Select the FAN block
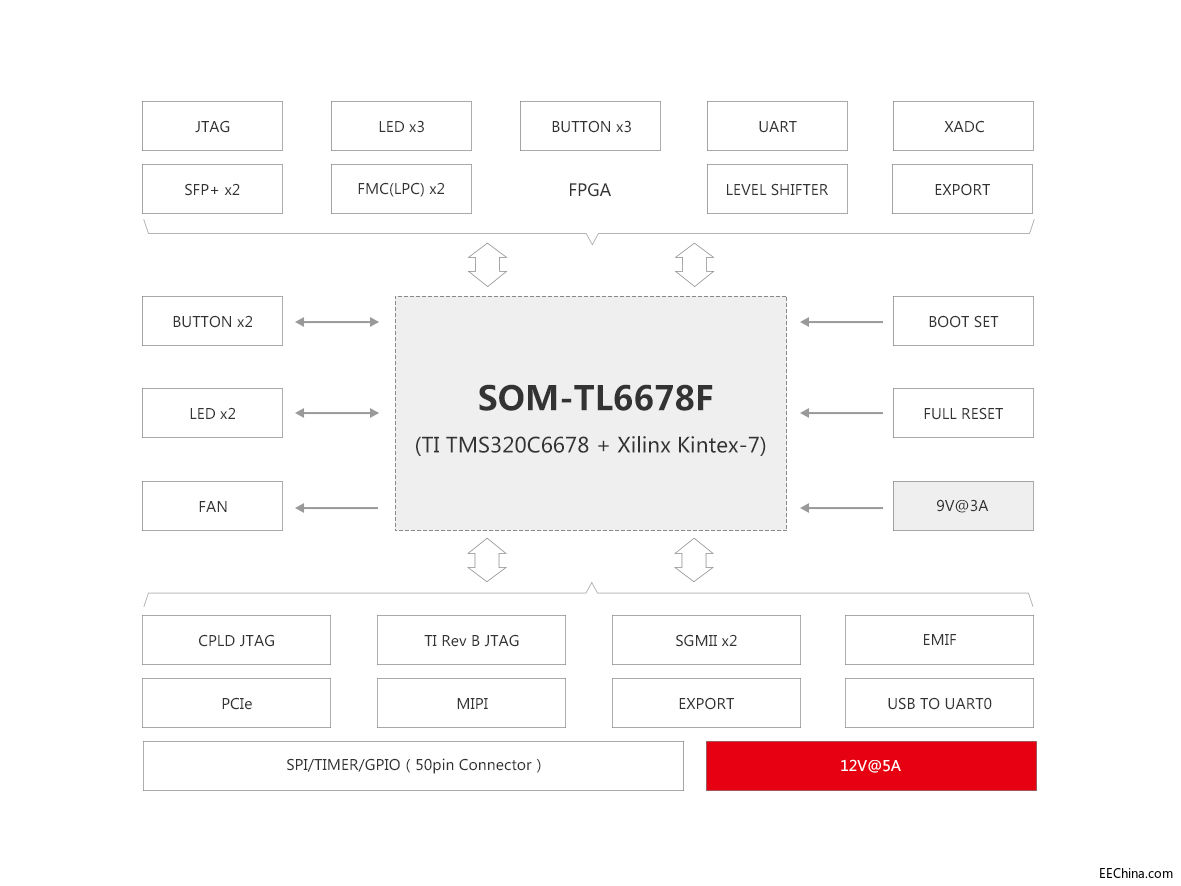Screen dimensions: 1181x886 (212, 506)
